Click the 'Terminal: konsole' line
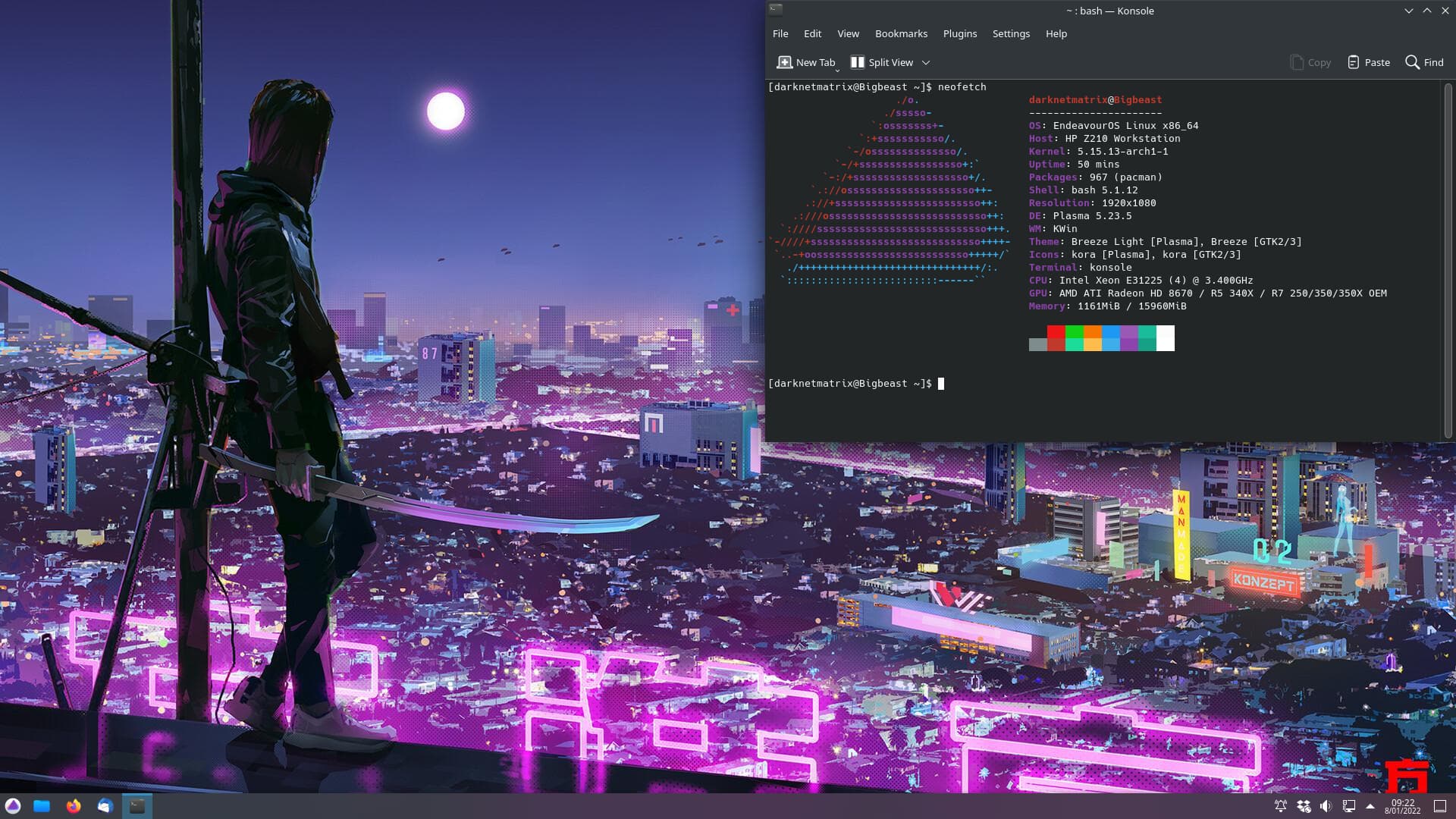Image resolution: width=1456 pixels, height=819 pixels. (x=1080, y=268)
